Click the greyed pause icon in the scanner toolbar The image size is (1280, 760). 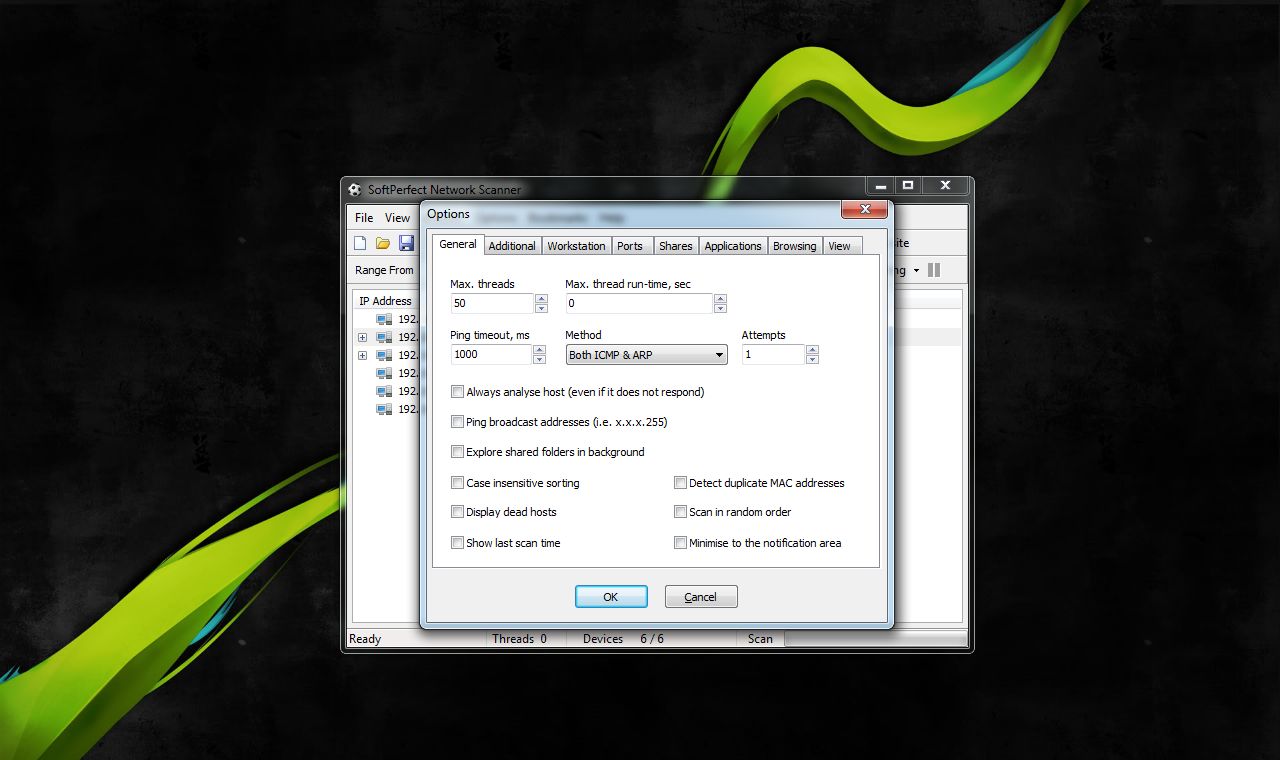(x=934, y=270)
